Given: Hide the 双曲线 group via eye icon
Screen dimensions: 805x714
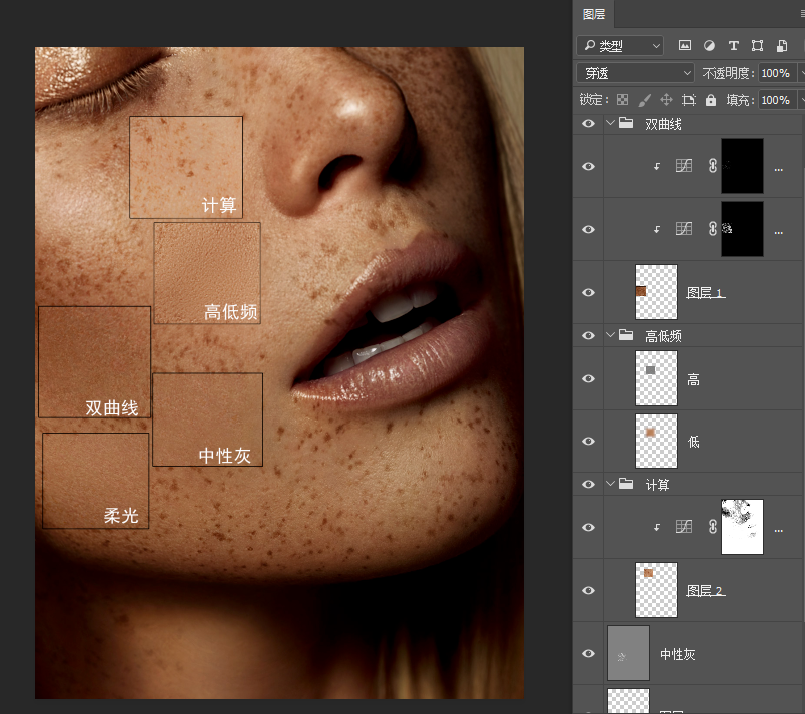Looking at the screenshot, I should [x=588, y=124].
